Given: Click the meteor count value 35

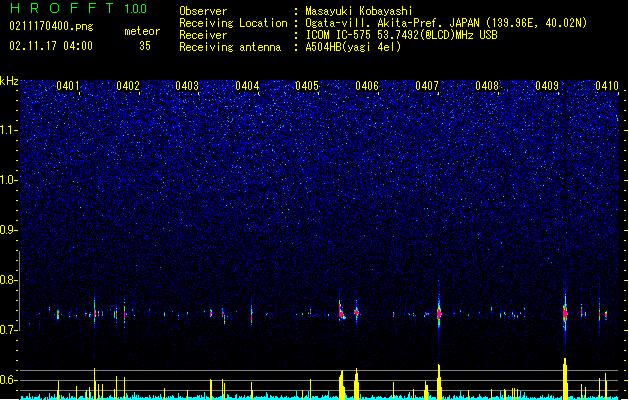Looking at the screenshot, I should [145, 46].
